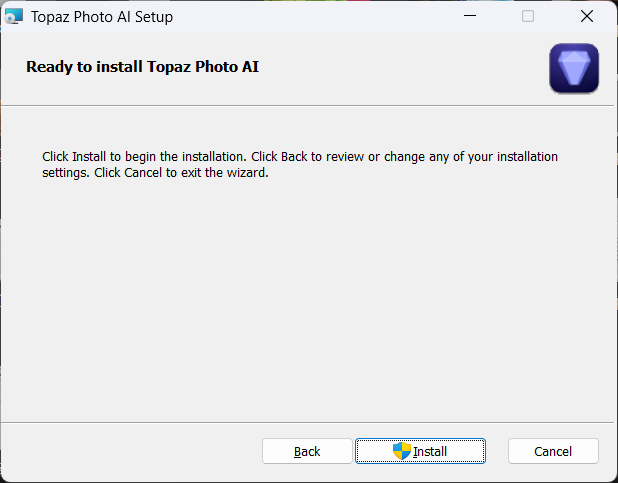
Task: Click the installation instructions paragraph
Action: point(300,164)
